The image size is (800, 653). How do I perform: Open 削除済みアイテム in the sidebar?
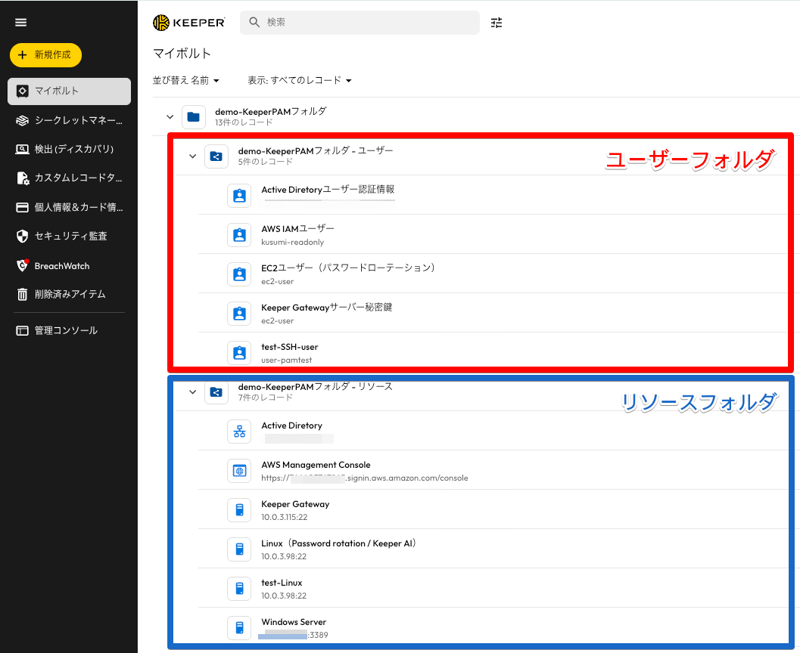tap(69, 294)
